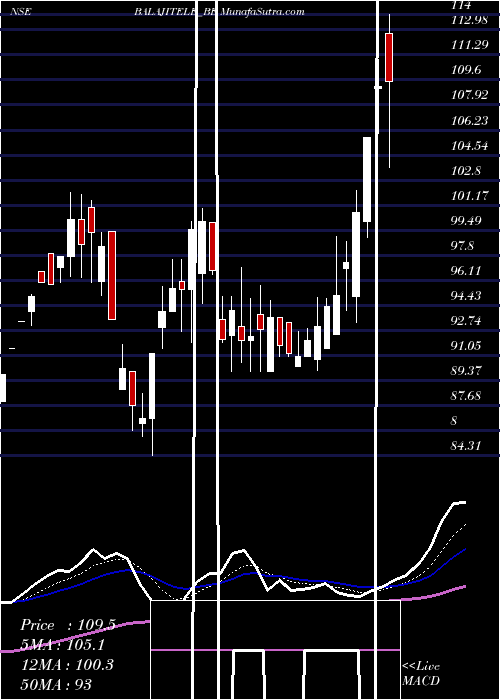
Task: Click the 102.8 price axis label
Action: point(466,171)
